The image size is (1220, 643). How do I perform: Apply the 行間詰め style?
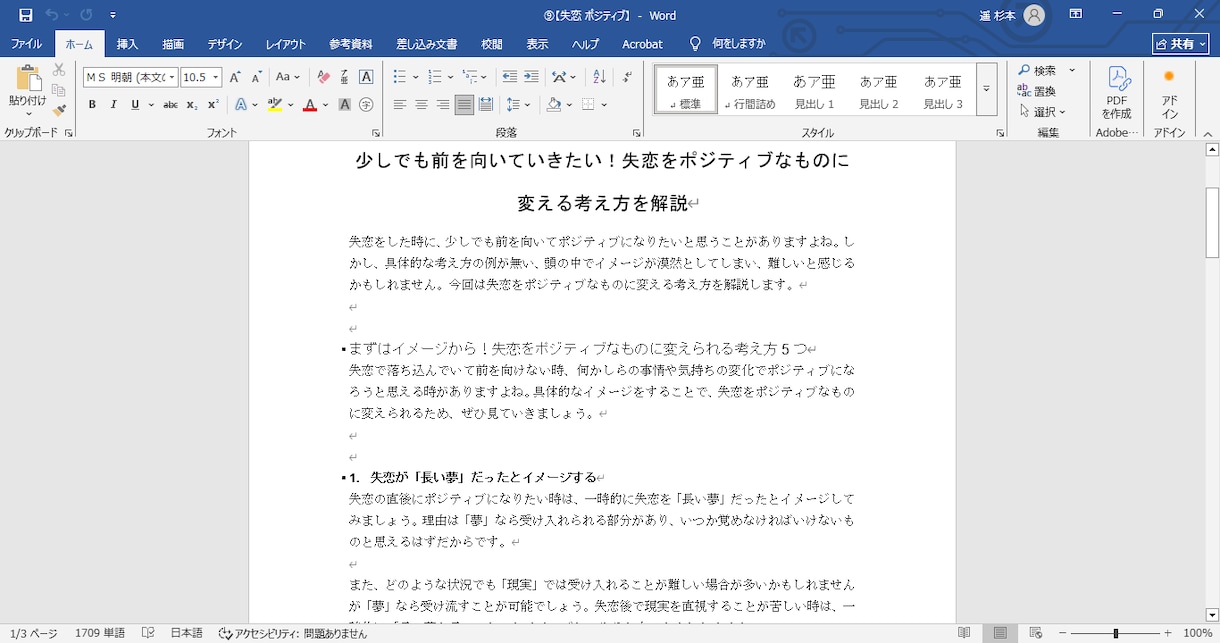[x=750, y=90]
